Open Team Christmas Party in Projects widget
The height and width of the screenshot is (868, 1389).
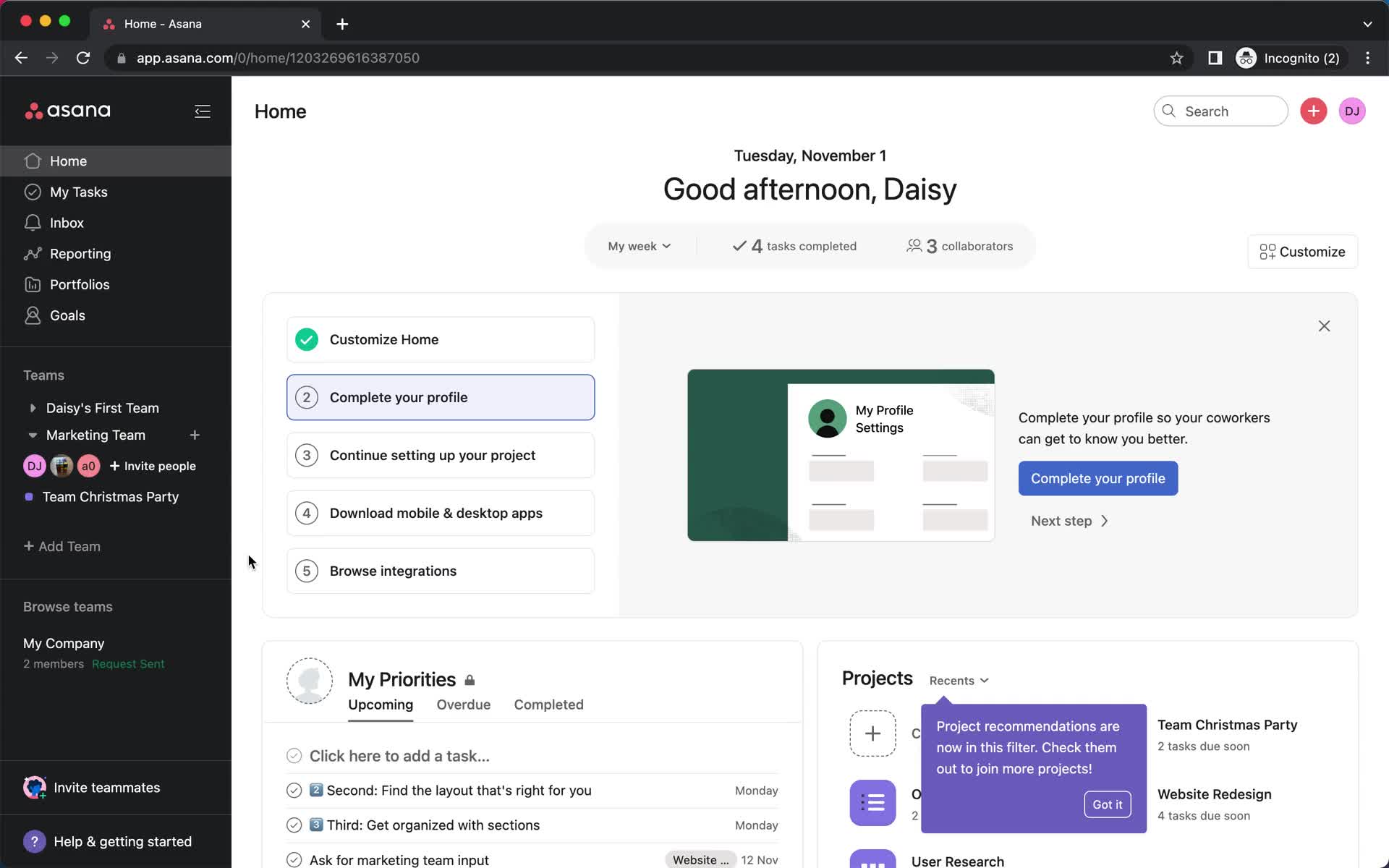pyautogui.click(x=1227, y=725)
